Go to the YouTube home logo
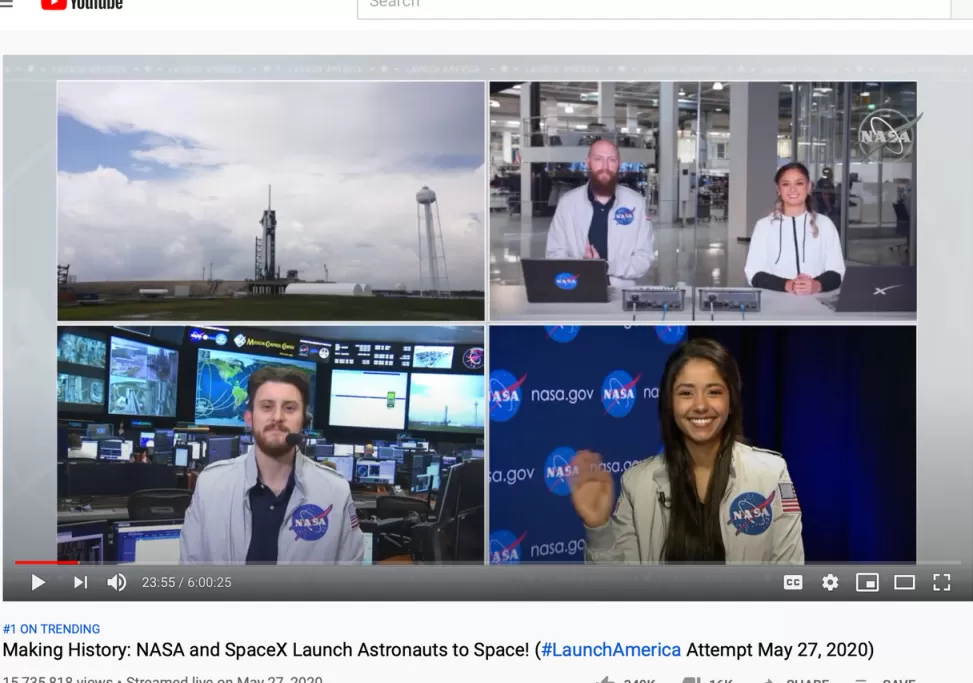Screen dimensions: 973x683 [81, 5]
